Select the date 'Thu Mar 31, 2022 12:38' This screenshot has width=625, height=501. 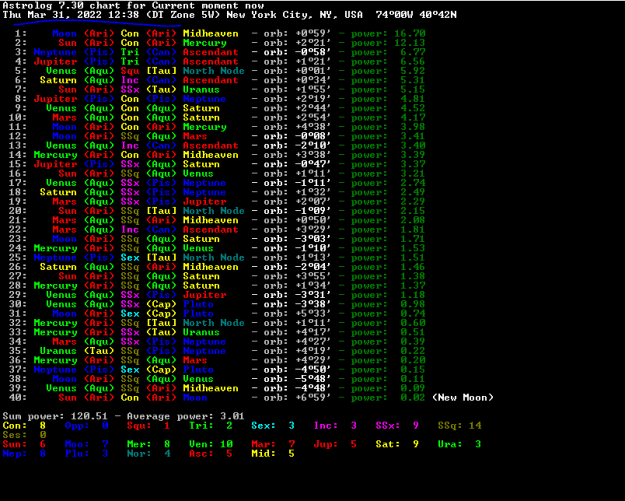(71, 15)
